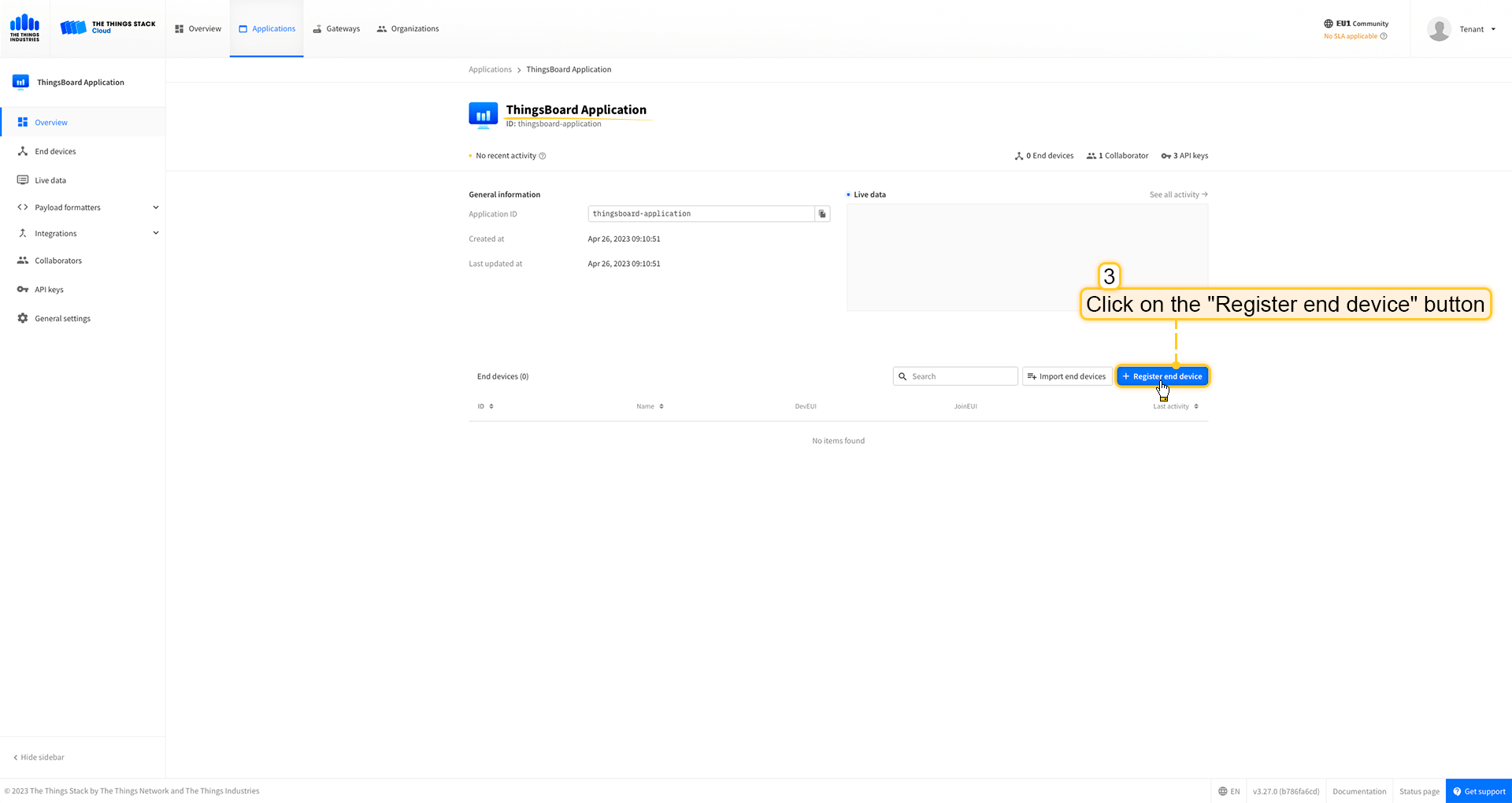This screenshot has height=803, width=1512.
Task: Open General settings in sidebar
Action: click(x=62, y=319)
